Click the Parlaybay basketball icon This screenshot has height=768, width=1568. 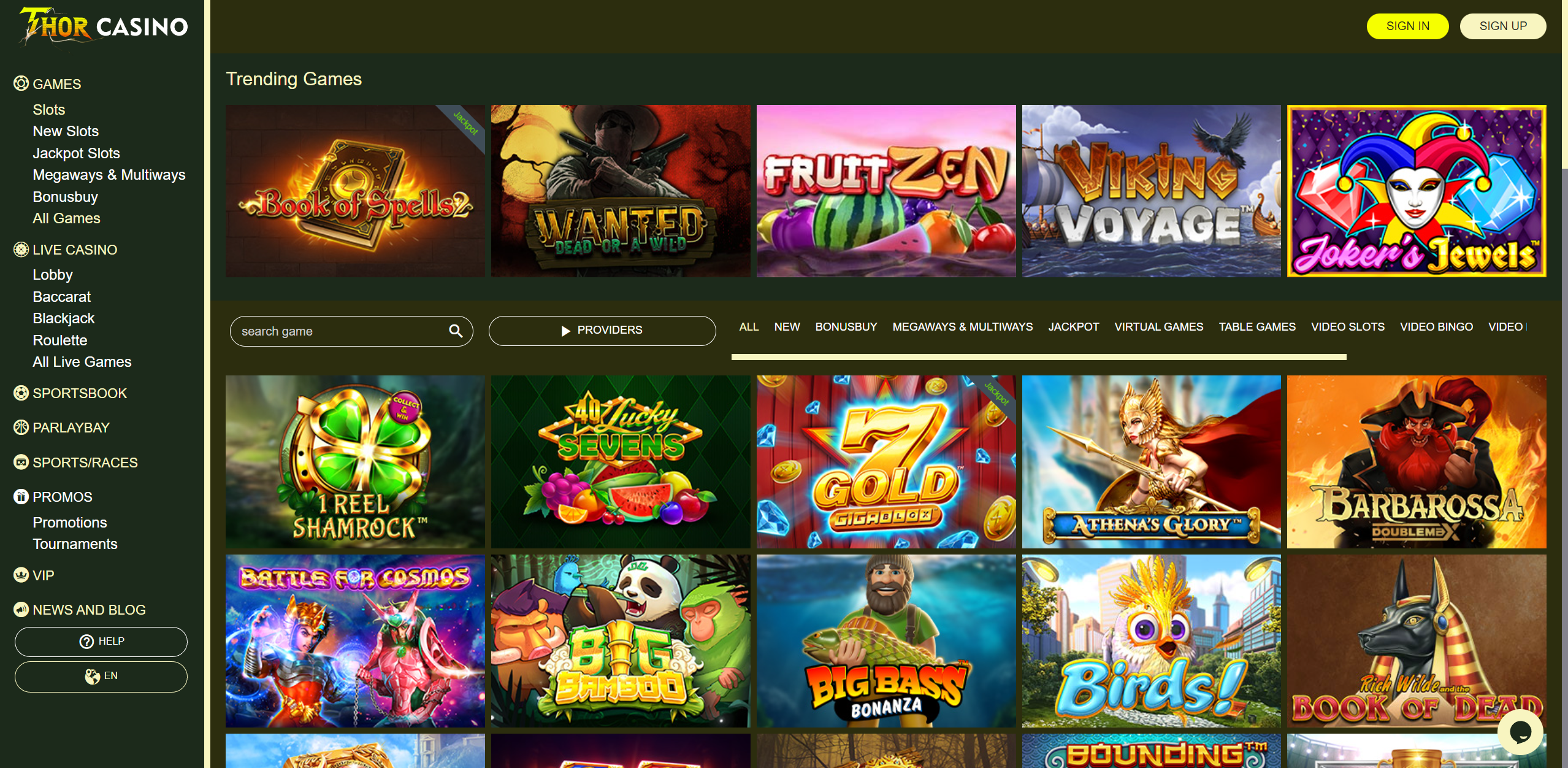(x=21, y=428)
